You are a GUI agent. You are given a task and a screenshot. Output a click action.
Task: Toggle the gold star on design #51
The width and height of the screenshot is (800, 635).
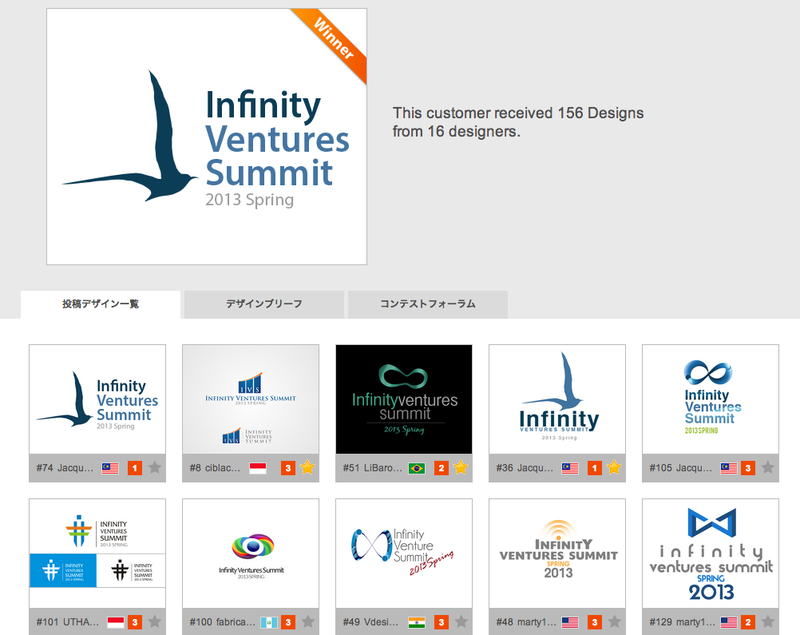pyautogui.click(x=461, y=468)
